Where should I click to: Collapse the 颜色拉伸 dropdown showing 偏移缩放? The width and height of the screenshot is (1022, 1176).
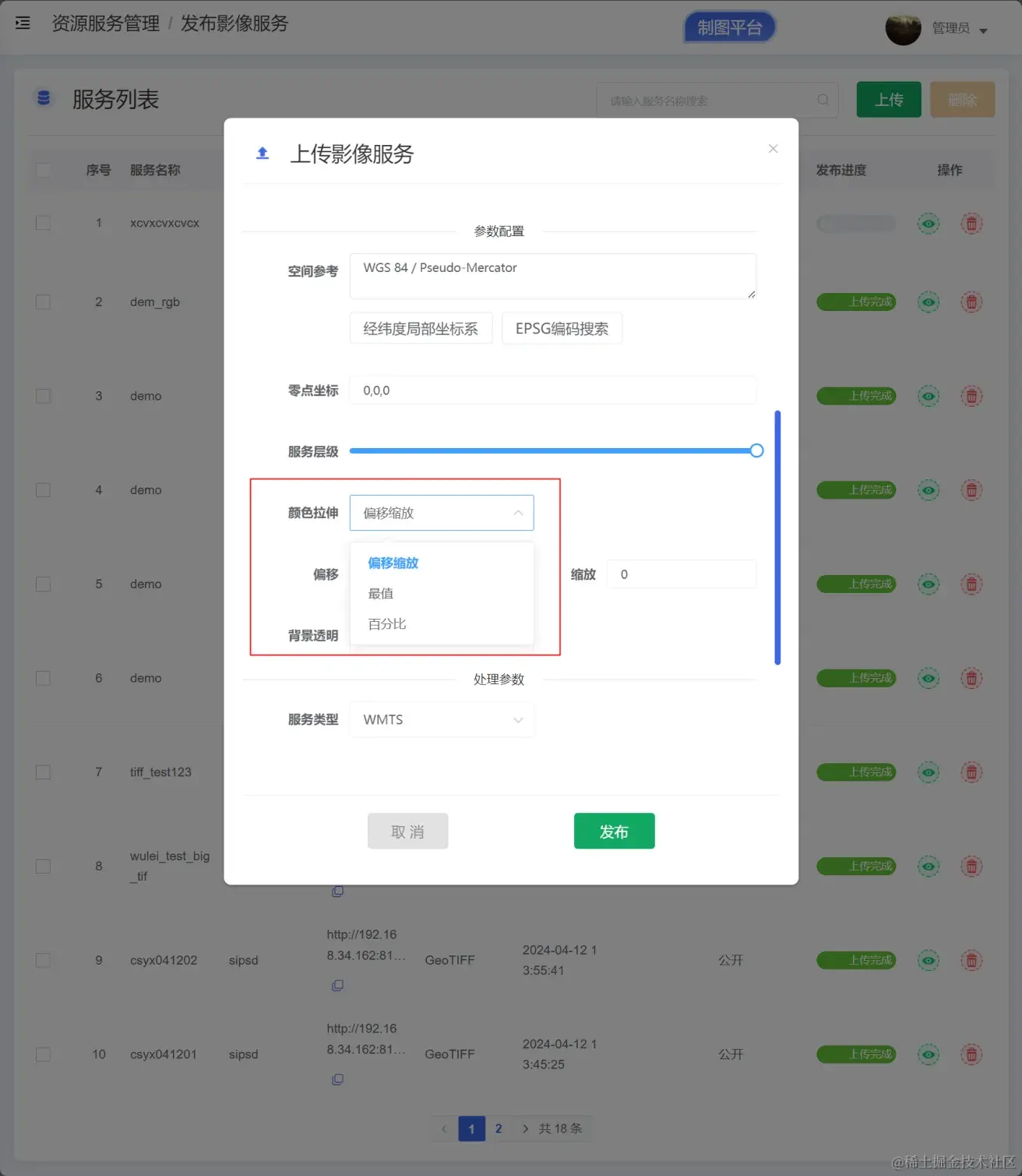[442, 513]
